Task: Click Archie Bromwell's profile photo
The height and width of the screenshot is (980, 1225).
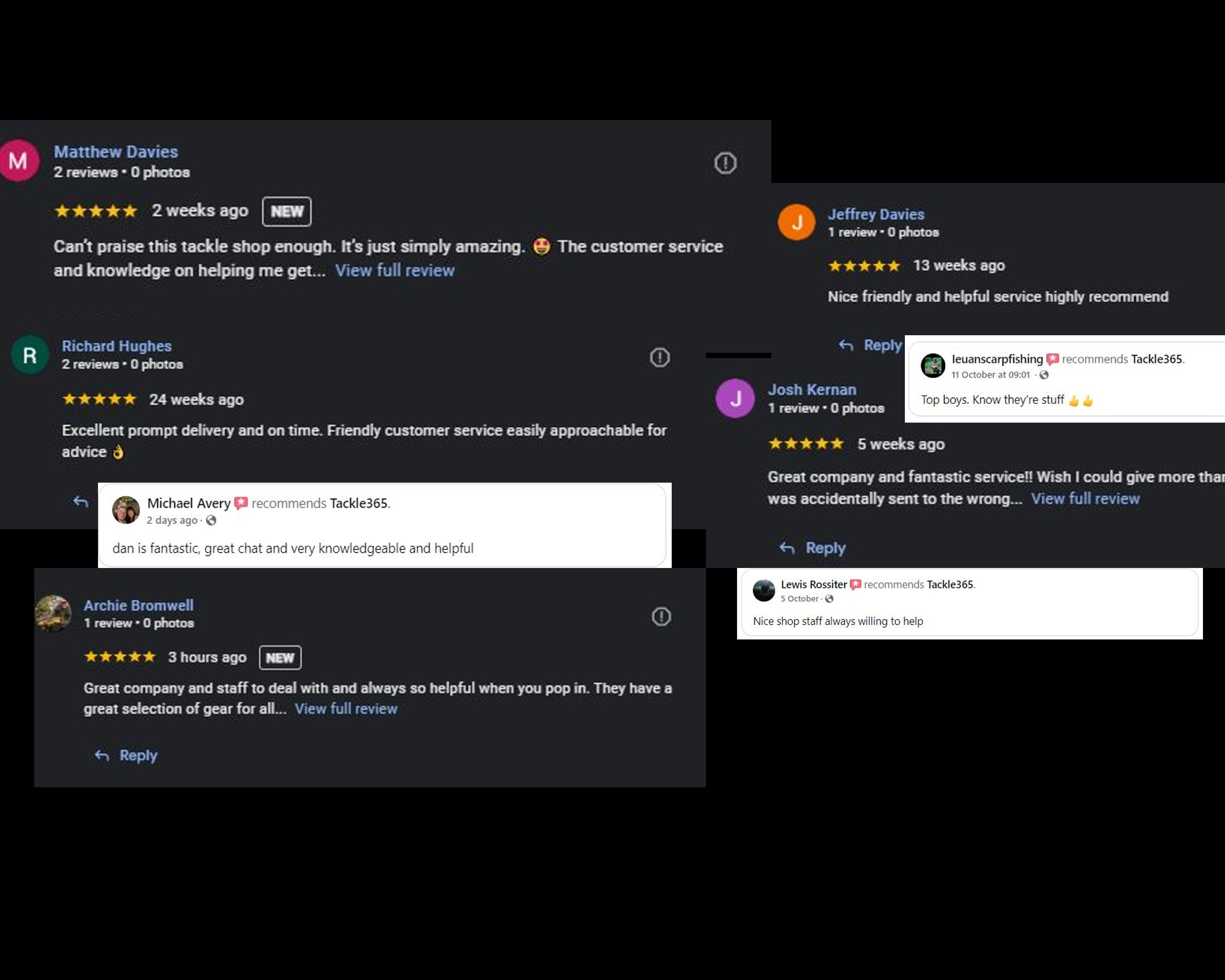Action: click(x=53, y=614)
